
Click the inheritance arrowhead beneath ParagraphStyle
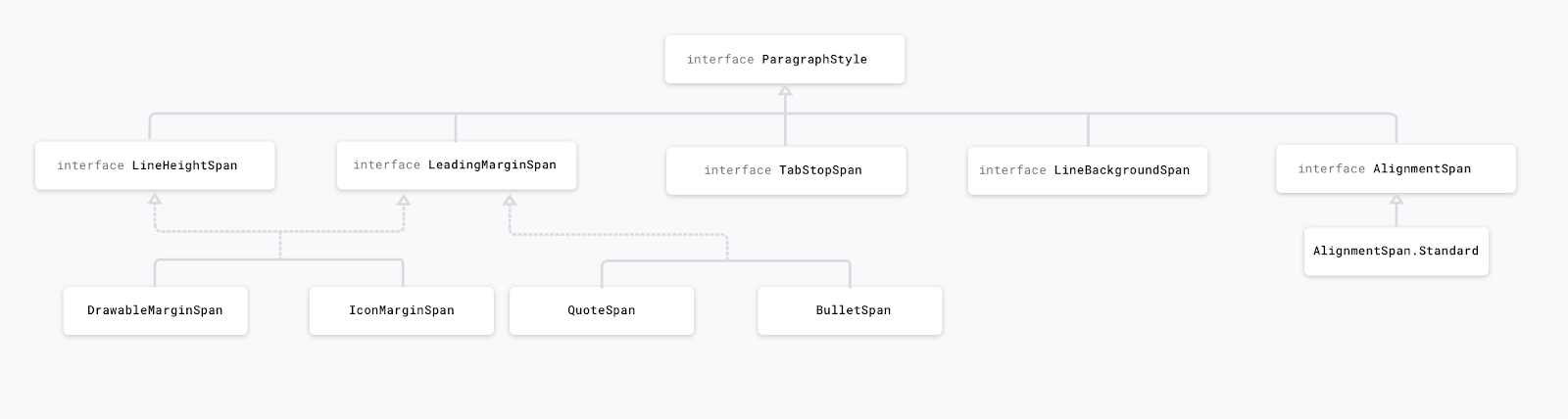(x=784, y=91)
